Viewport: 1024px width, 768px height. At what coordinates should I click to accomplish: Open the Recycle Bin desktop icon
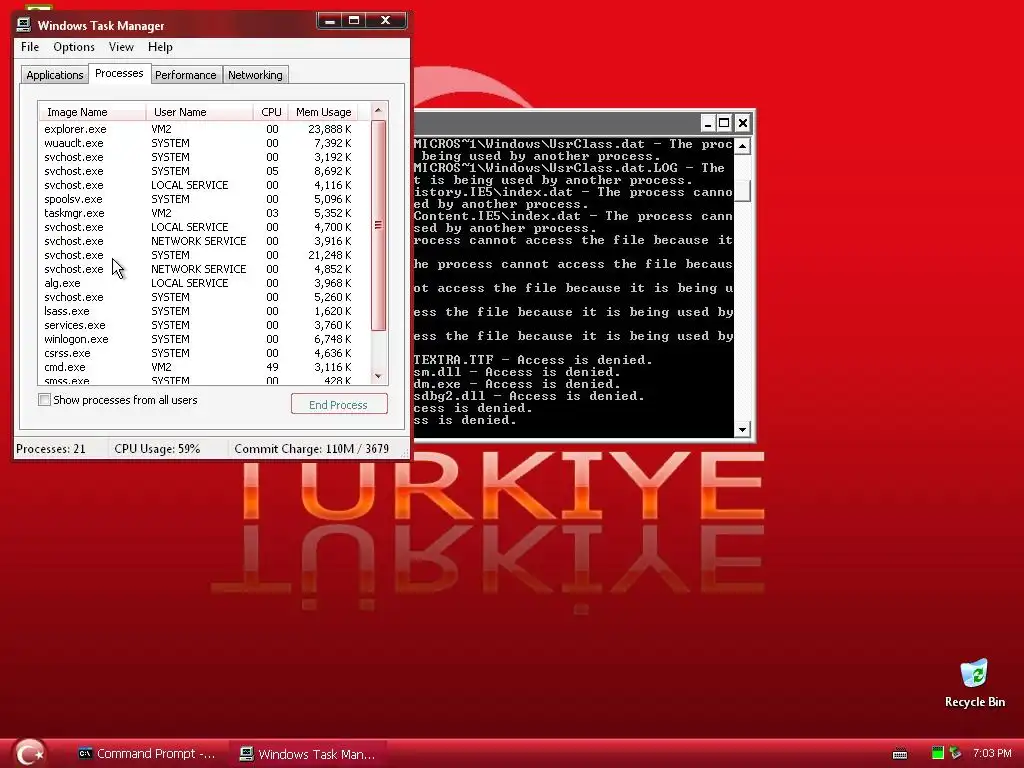[974, 683]
